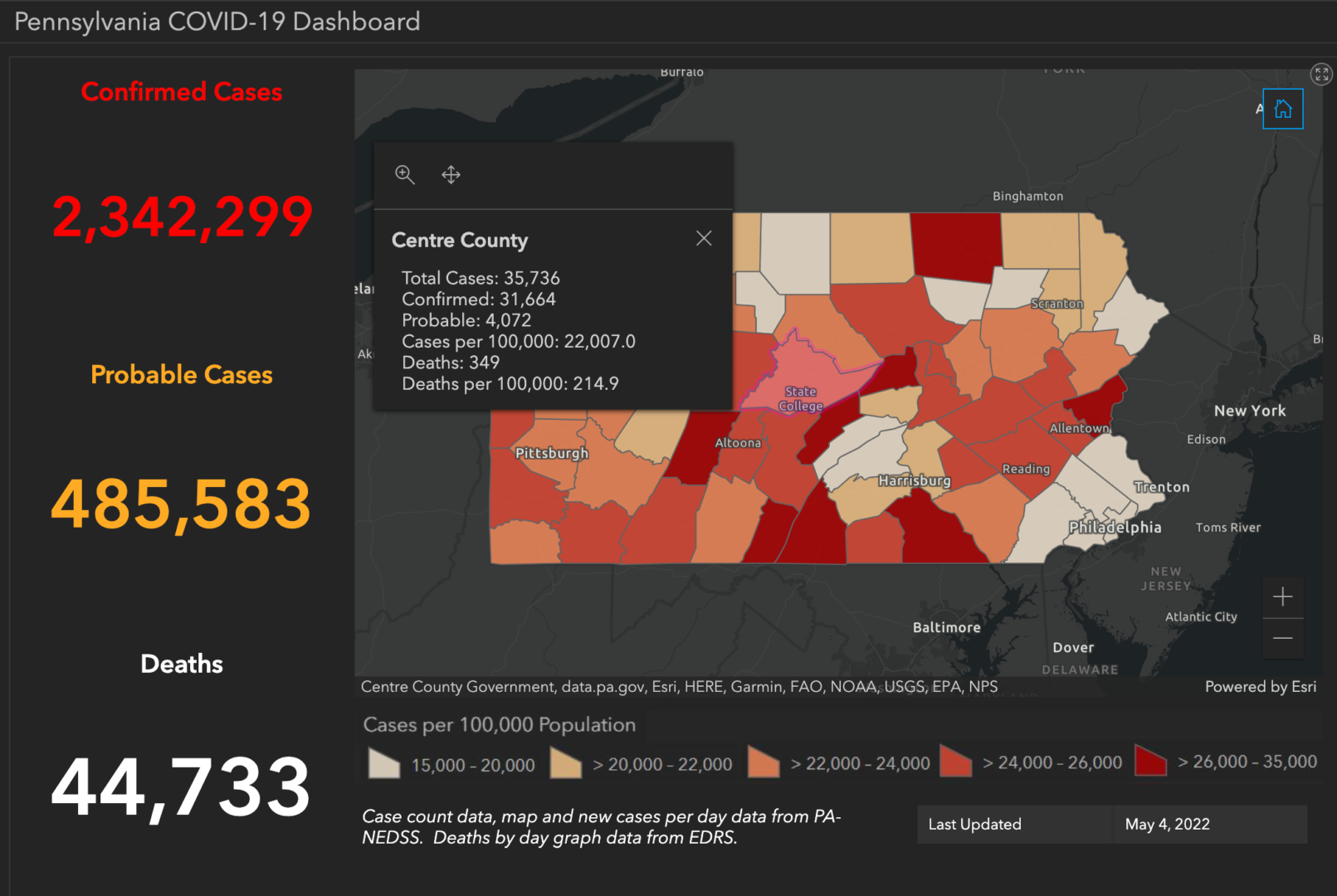
Task: Click the Atlantic City label on the map
Action: [1201, 616]
